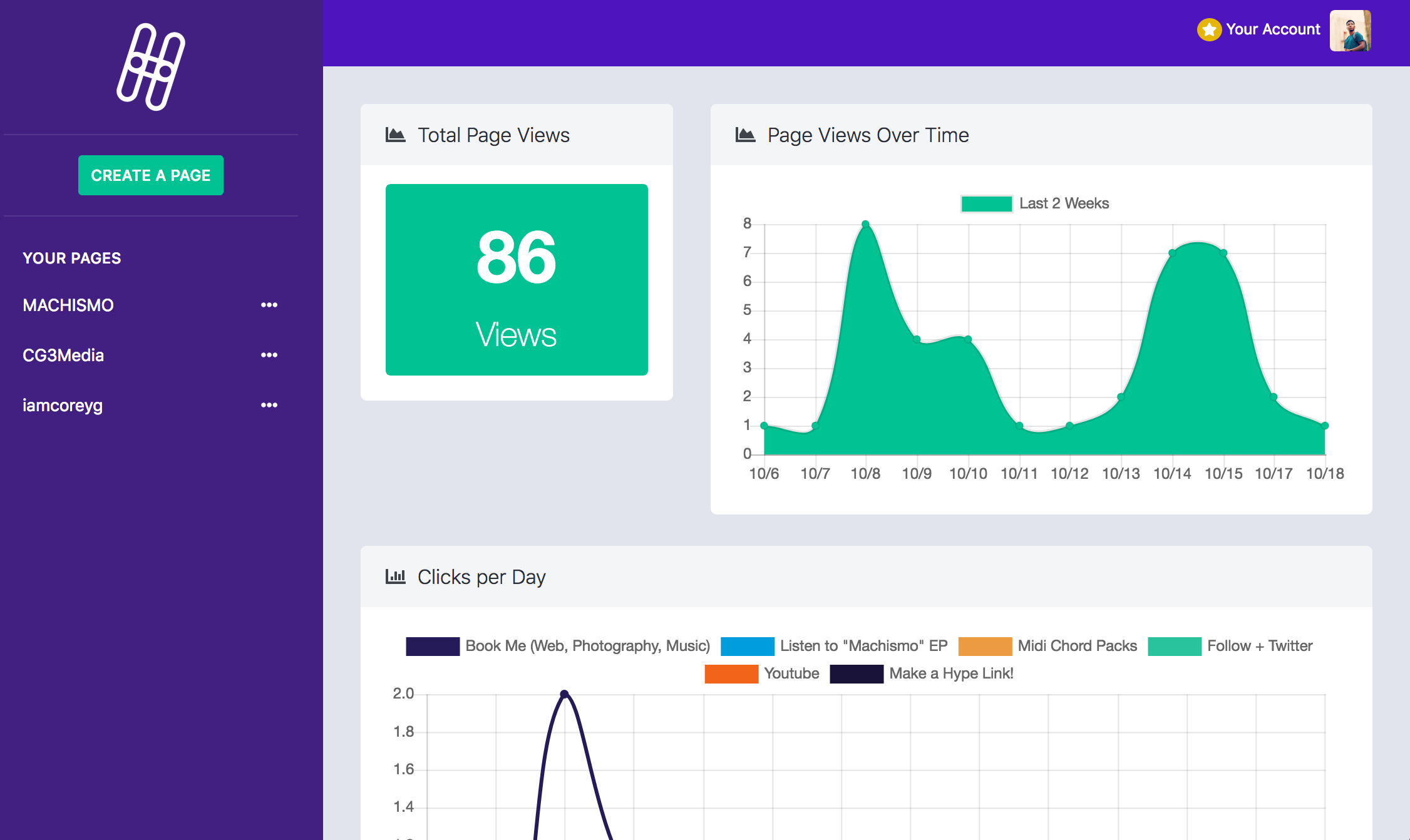Click the Page Views Over Time area icon
The width and height of the screenshot is (1410, 840).
point(744,133)
